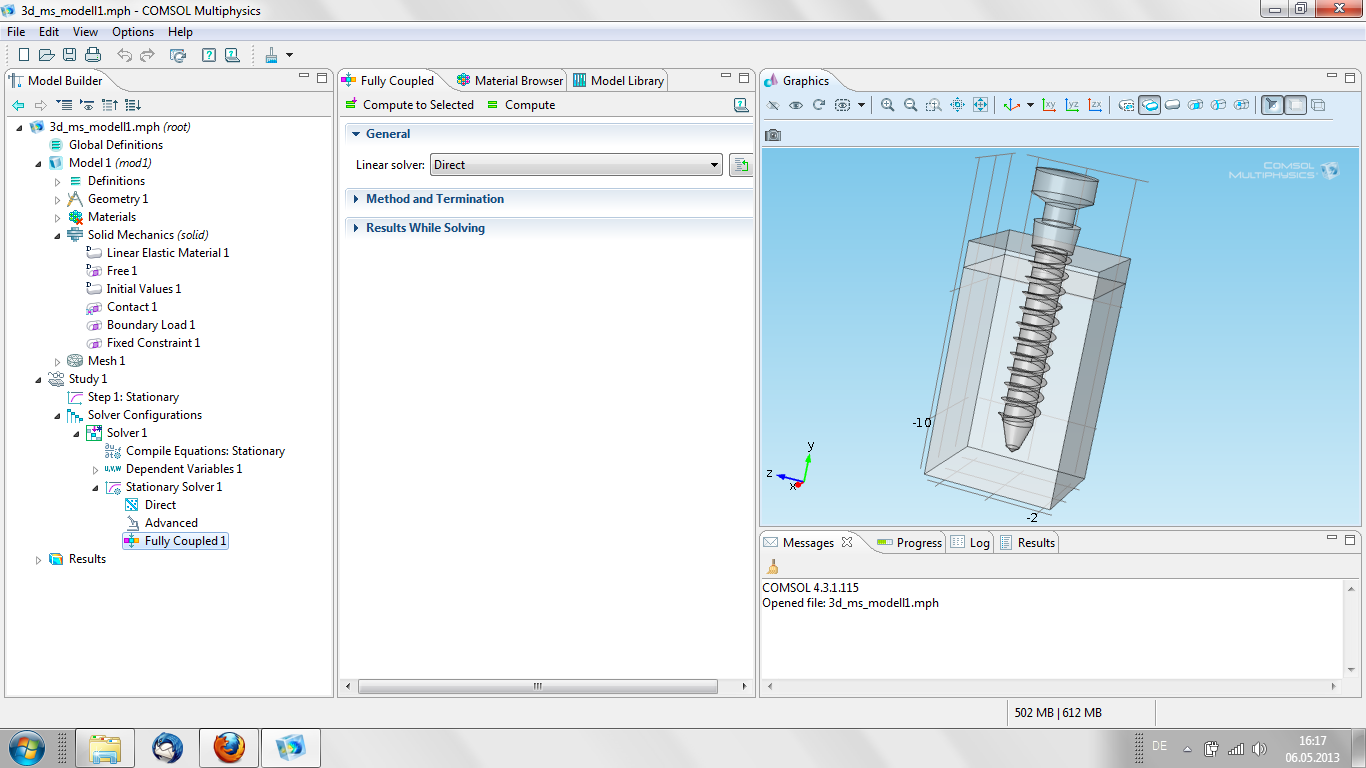Click the Compute to Selected icon
1366x768 pixels.
pyautogui.click(x=350, y=105)
